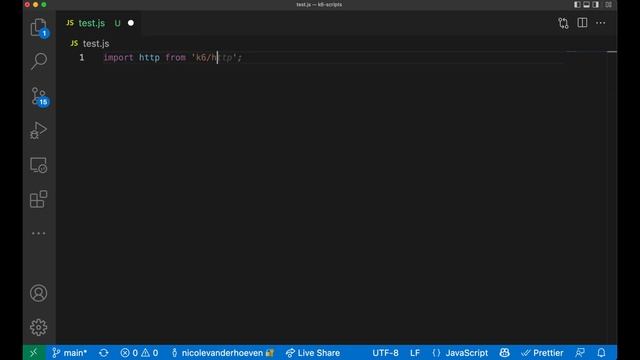
Task: Click the 'from' keyword in code
Action: (x=176, y=58)
